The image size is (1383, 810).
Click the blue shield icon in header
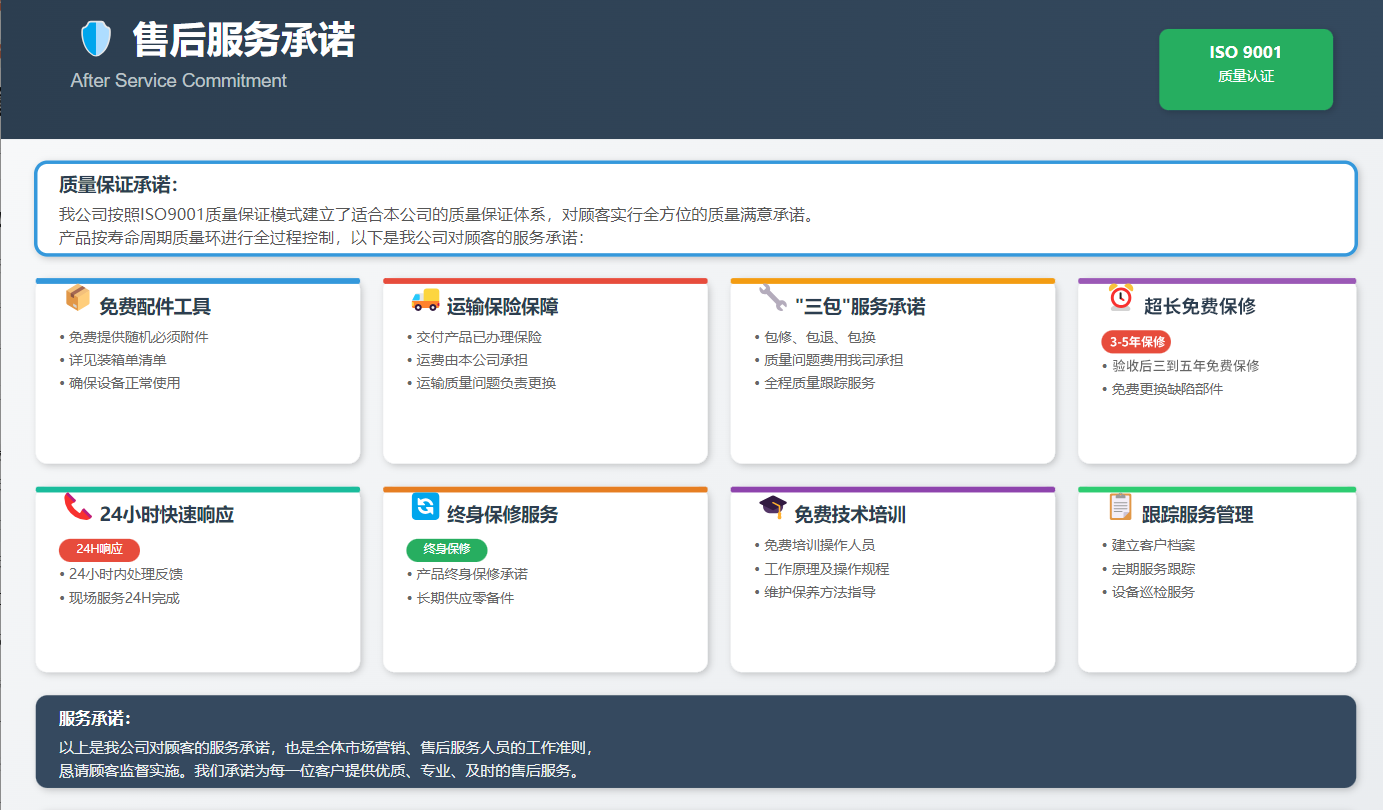click(95, 40)
